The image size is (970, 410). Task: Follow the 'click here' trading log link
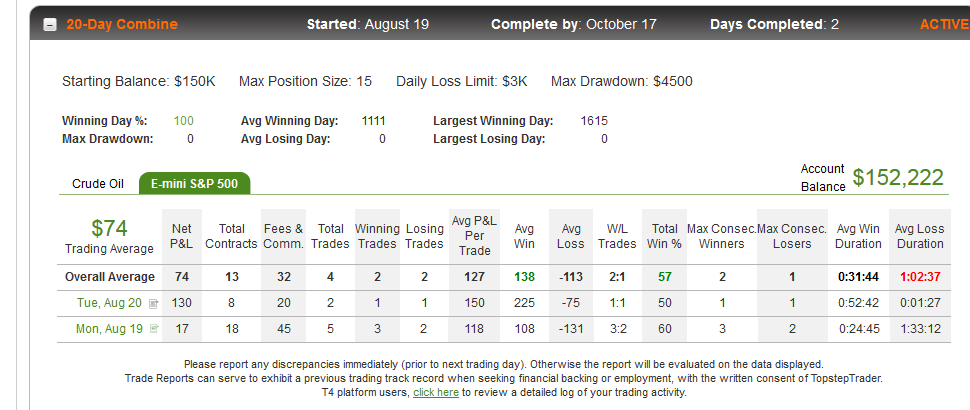(x=436, y=392)
